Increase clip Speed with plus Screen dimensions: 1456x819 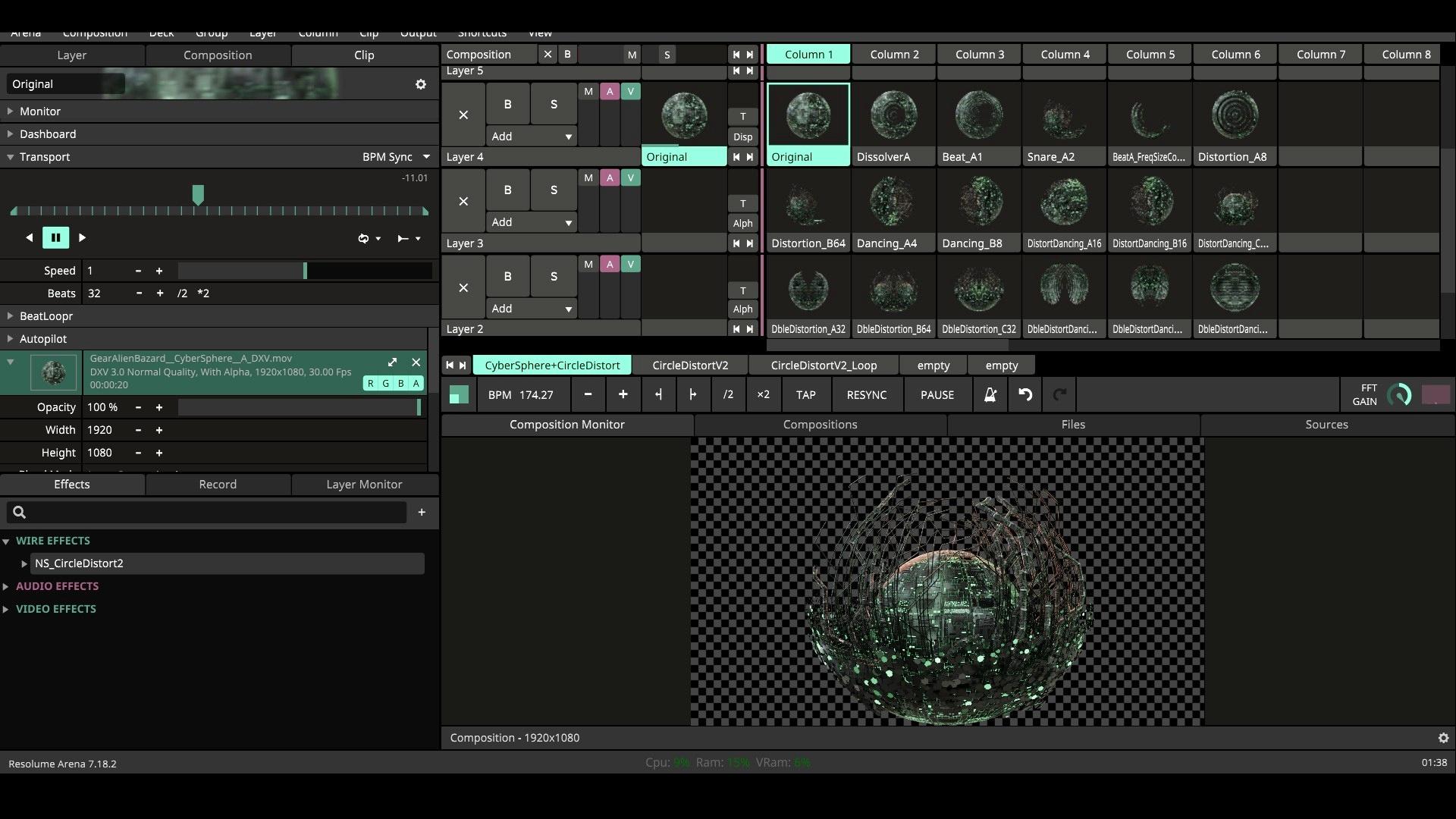[x=159, y=271]
